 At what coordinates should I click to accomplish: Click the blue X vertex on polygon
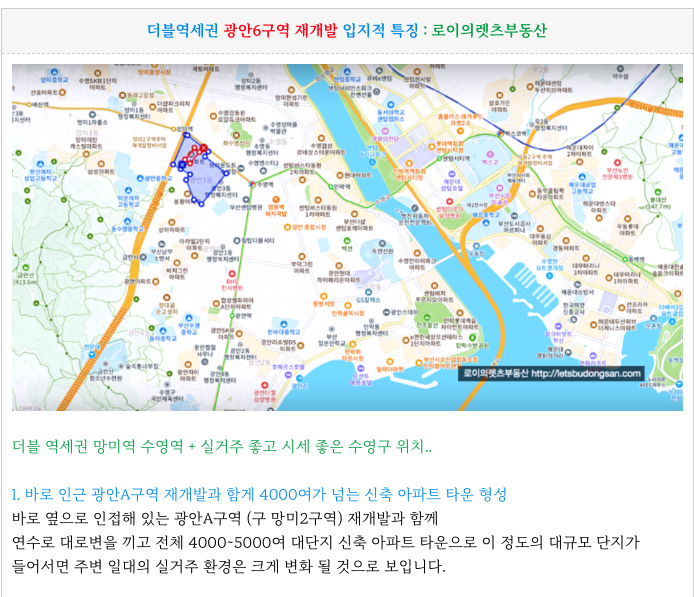tap(181, 165)
